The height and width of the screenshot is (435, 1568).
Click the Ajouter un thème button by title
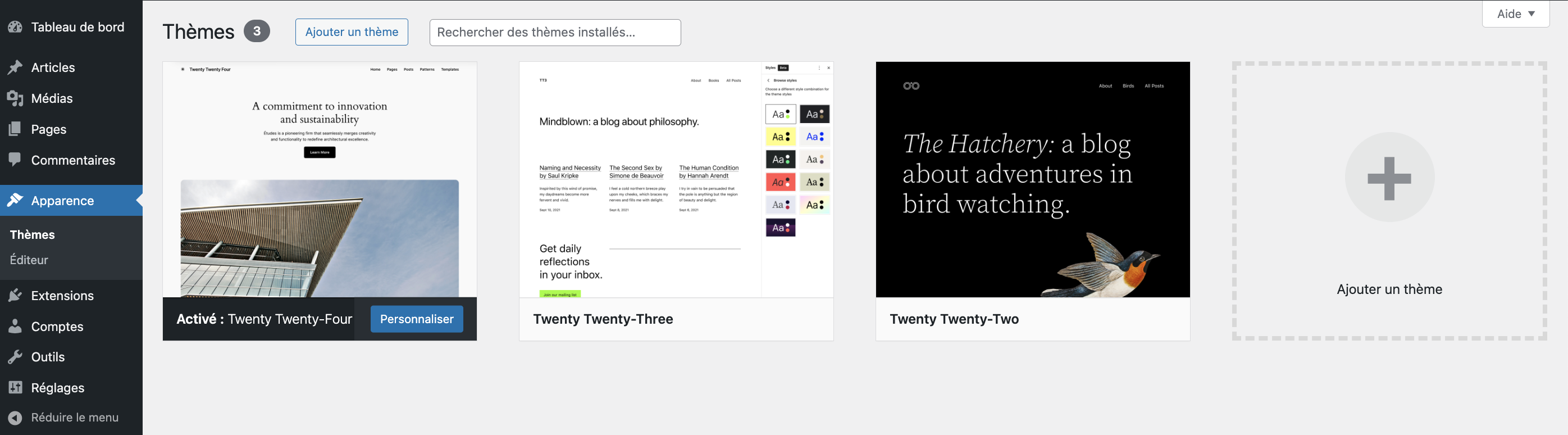click(x=352, y=32)
